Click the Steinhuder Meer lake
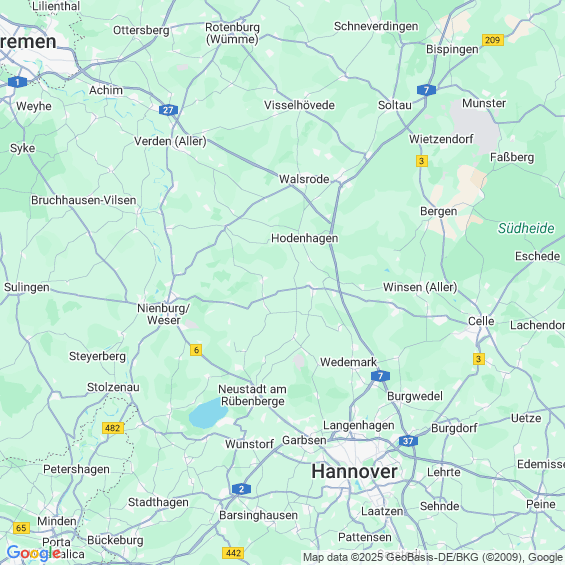Screen dimensions: 565x565 208,413
